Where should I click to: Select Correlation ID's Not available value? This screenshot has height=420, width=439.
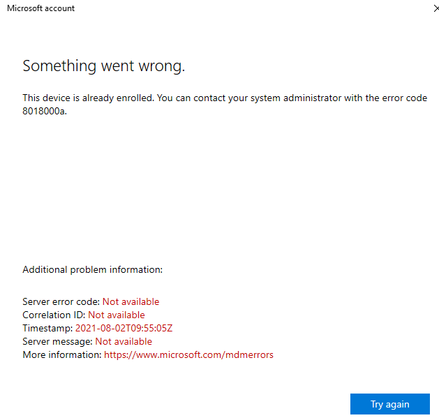tap(116, 315)
